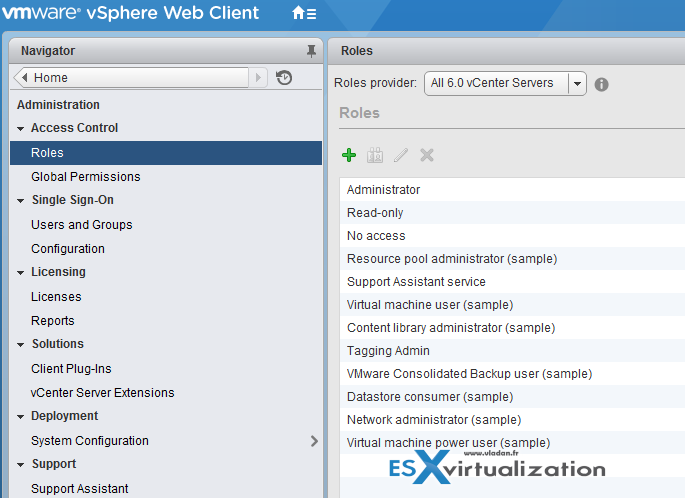685x498 pixels.
Task: Collapse the Access Control section
Action: (x=21, y=128)
